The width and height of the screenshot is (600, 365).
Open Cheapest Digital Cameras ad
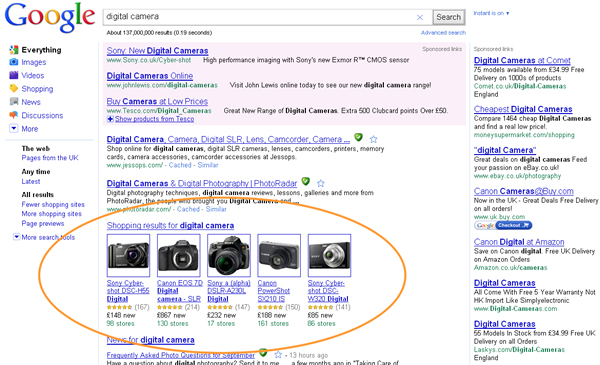(x=523, y=109)
